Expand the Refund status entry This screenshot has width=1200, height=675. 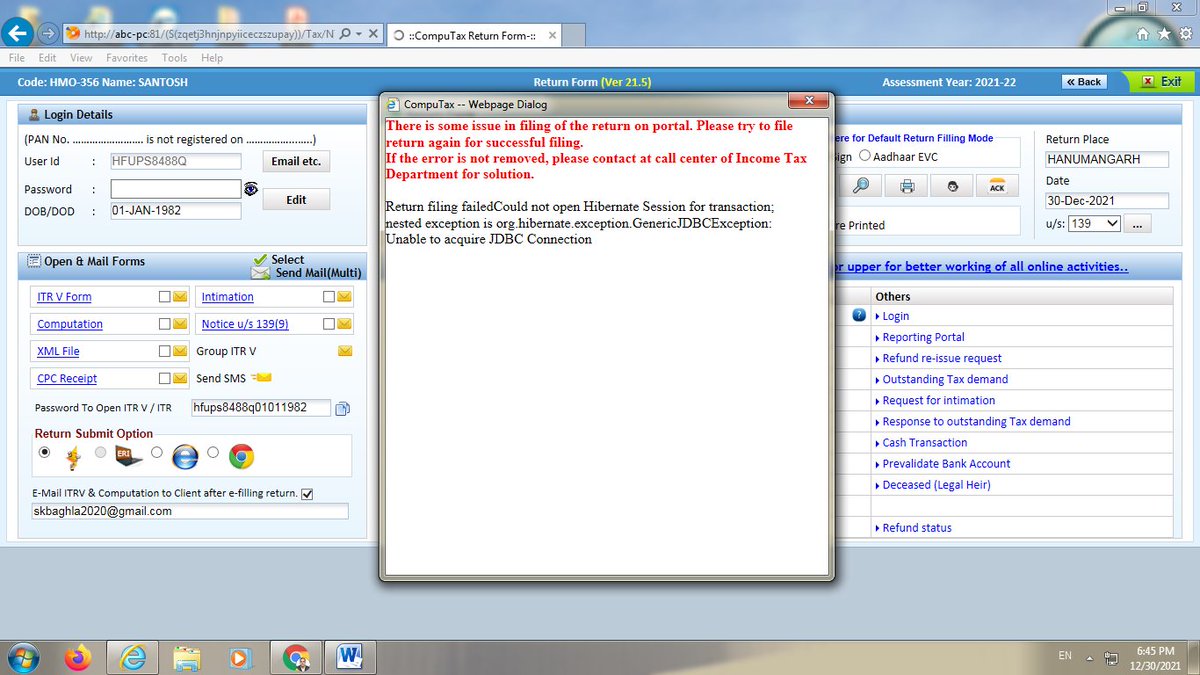[x=913, y=527]
